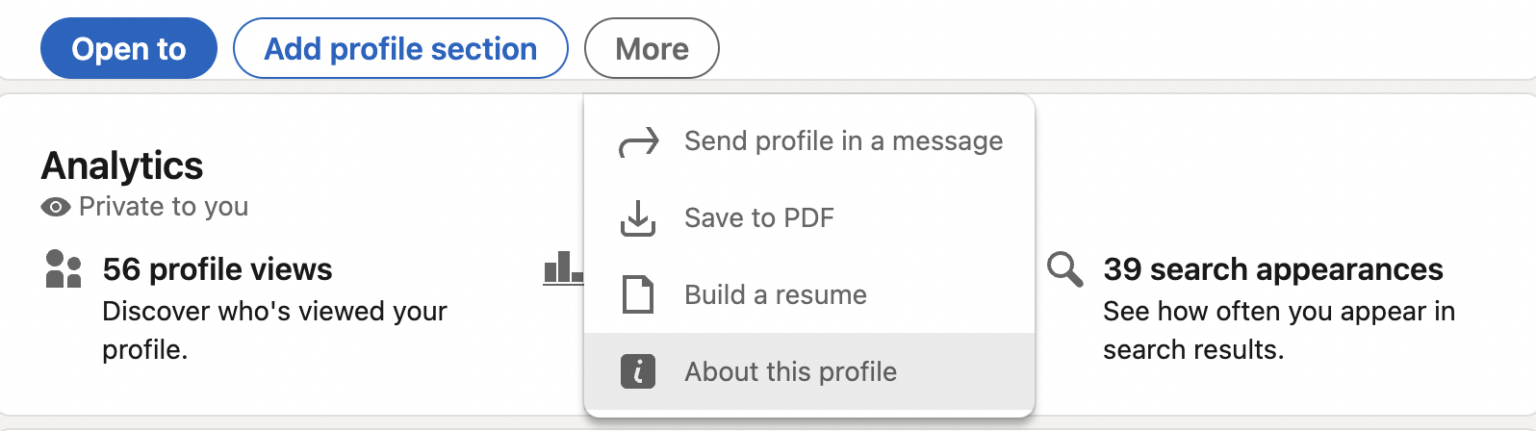Open the 39 search appearances link
This screenshot has width=1536, height=431.
(1273, 269)
